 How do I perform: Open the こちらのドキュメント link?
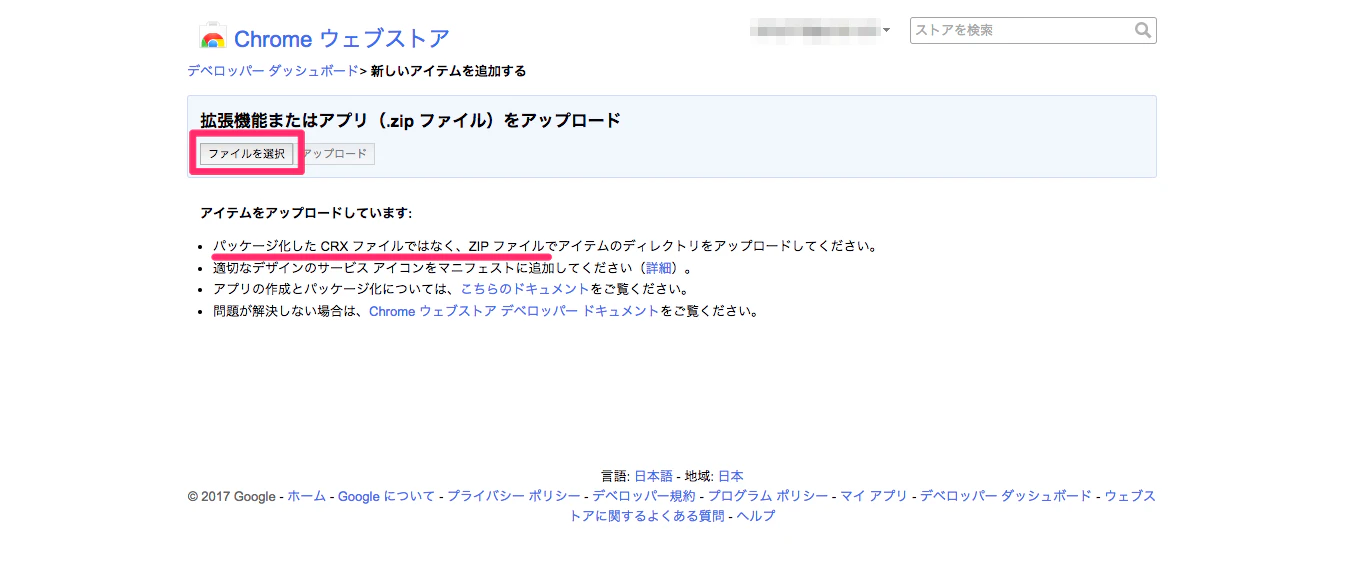pos(525,289)
